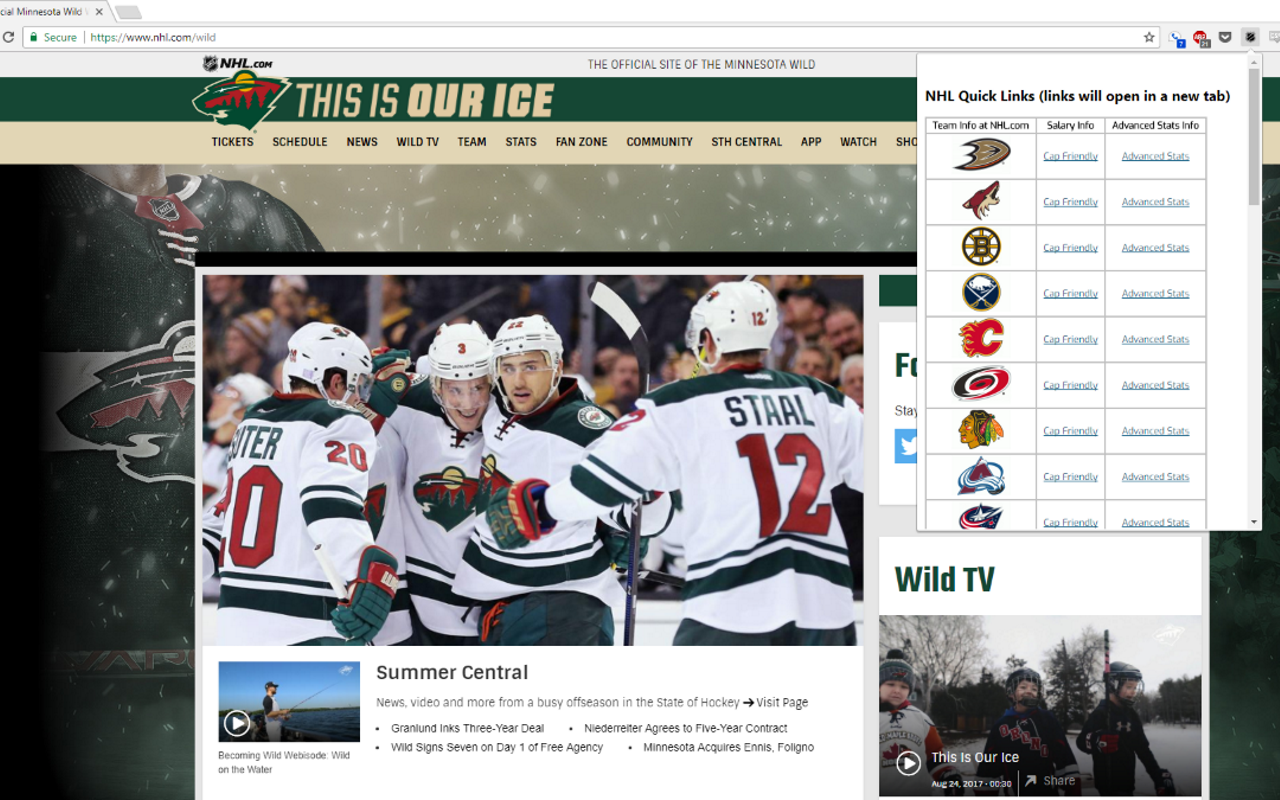Open Wild Signs Seven on Day 1 article

497,747
